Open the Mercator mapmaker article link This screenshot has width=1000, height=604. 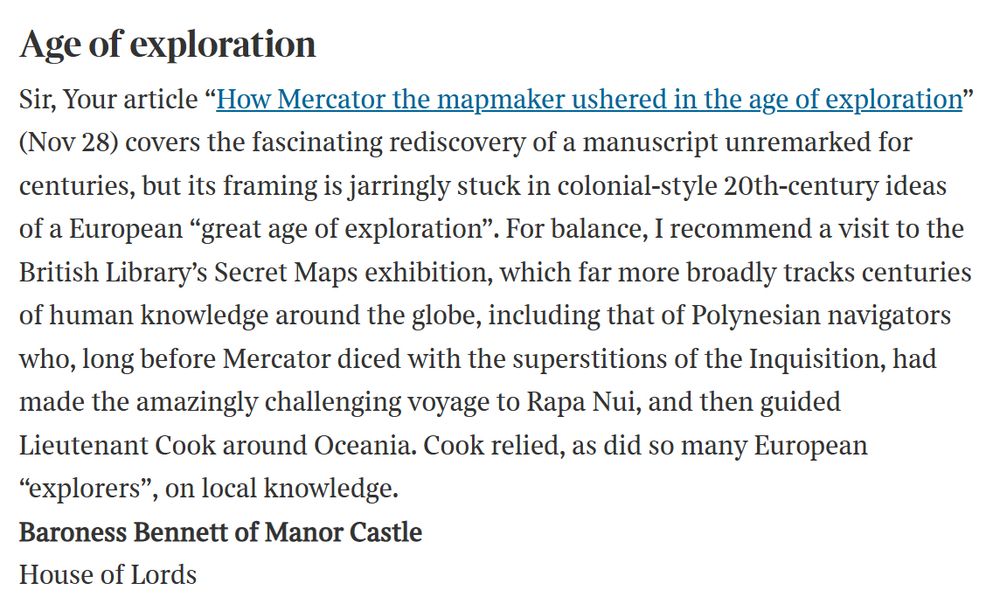[588, 99]
